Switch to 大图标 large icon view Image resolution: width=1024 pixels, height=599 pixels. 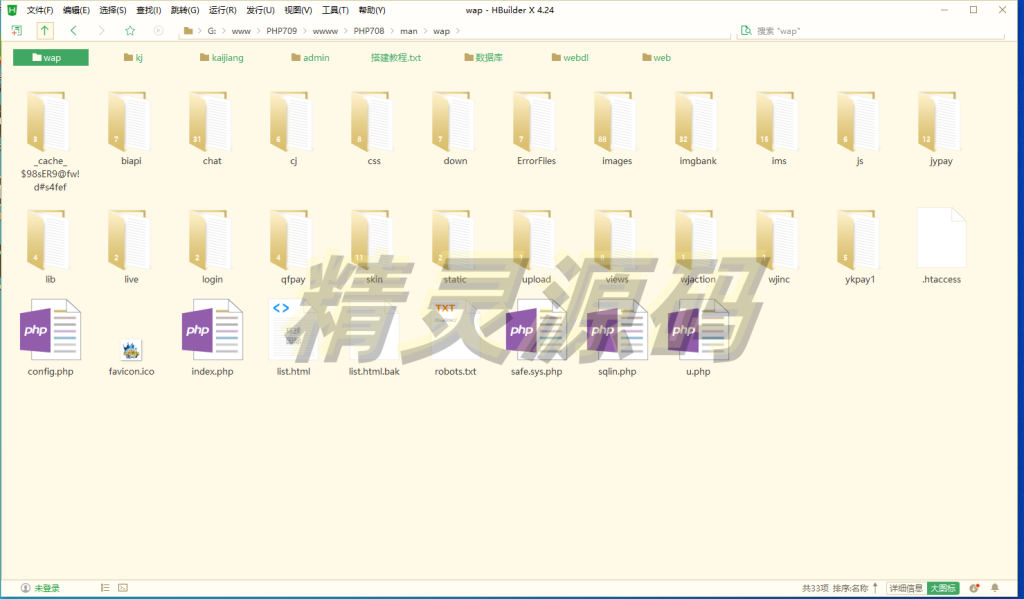pos(942,589)
